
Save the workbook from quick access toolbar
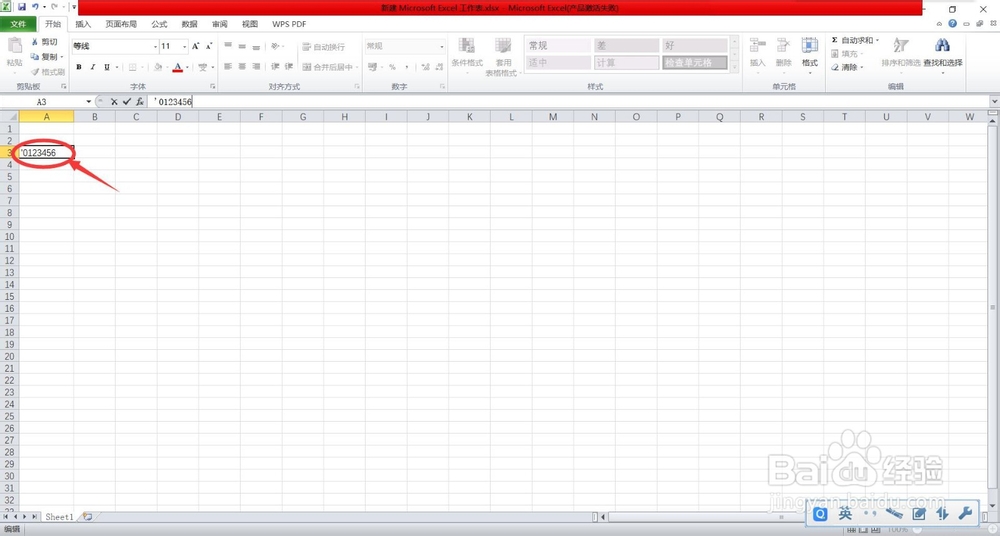coord(22,7)
